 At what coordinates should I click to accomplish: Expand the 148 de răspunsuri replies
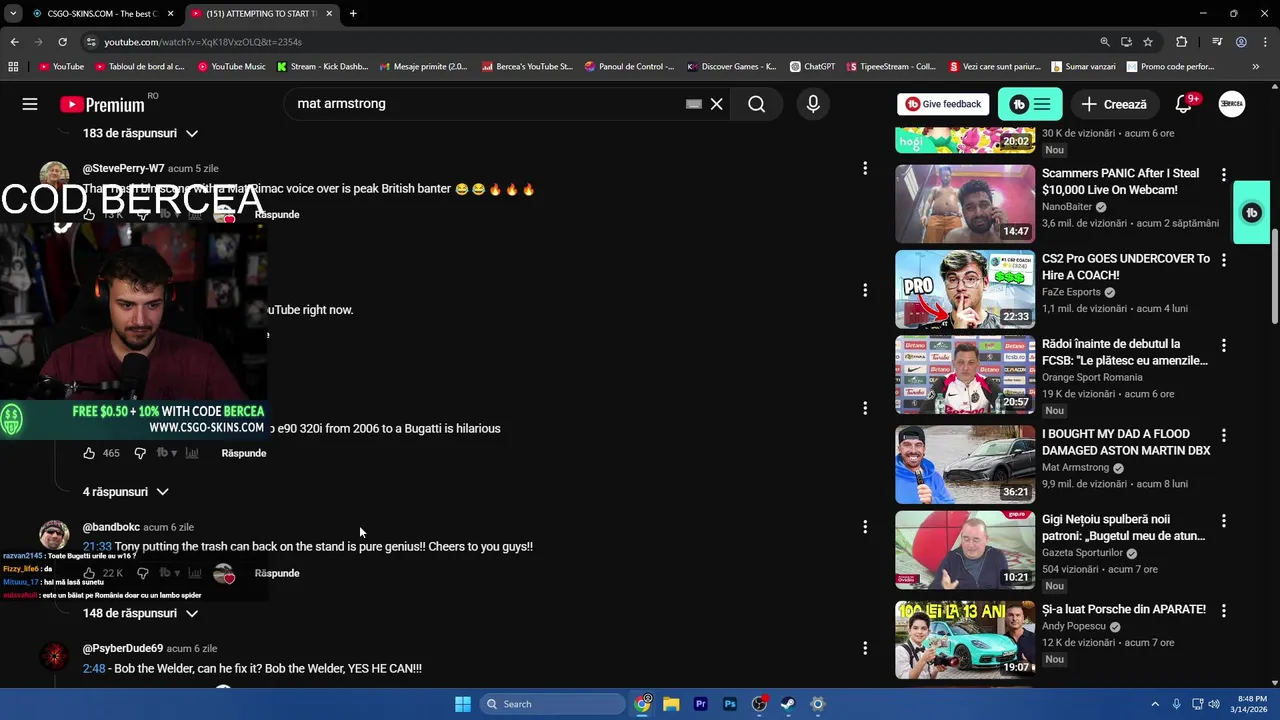141,613
